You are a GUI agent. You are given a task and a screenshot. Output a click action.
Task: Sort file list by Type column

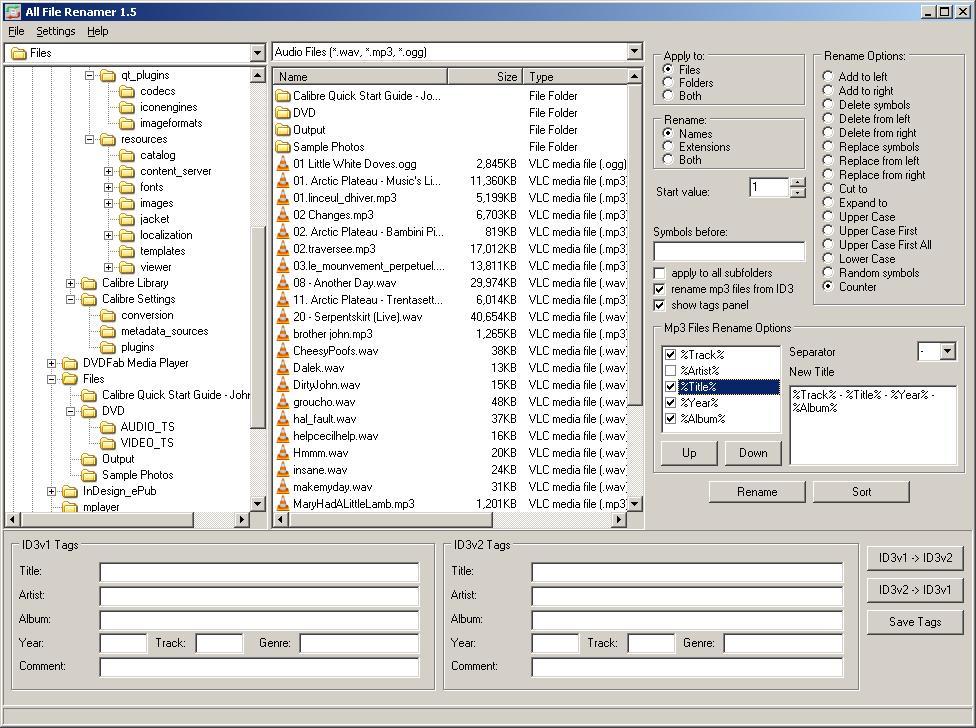[575, 77]
